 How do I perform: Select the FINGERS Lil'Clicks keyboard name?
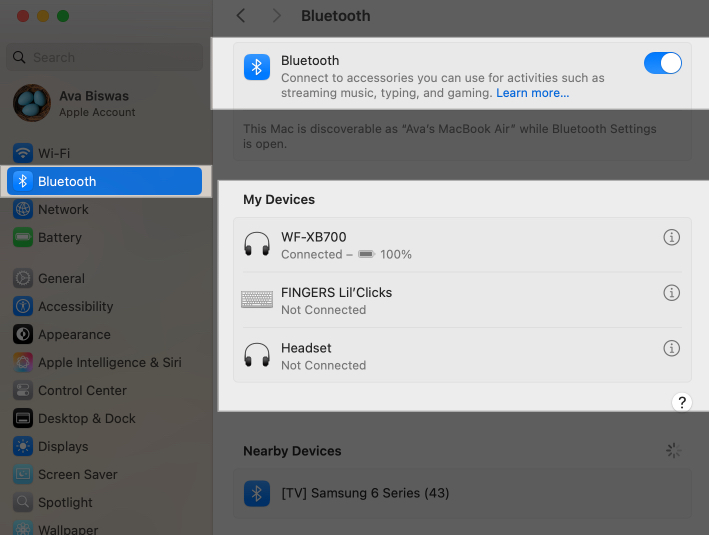click(x=336, y=293)
